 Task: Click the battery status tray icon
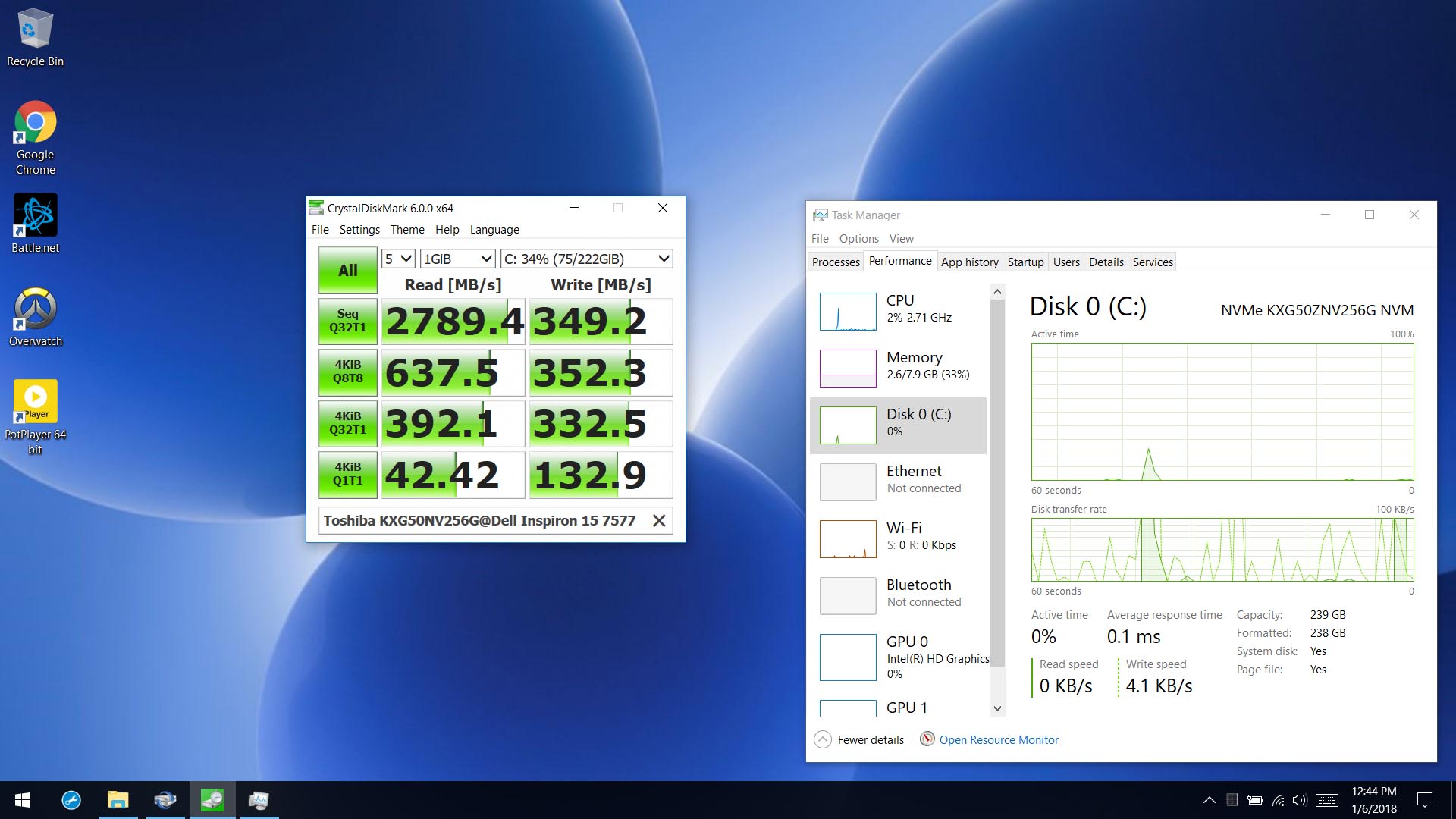coord(1255,800)
